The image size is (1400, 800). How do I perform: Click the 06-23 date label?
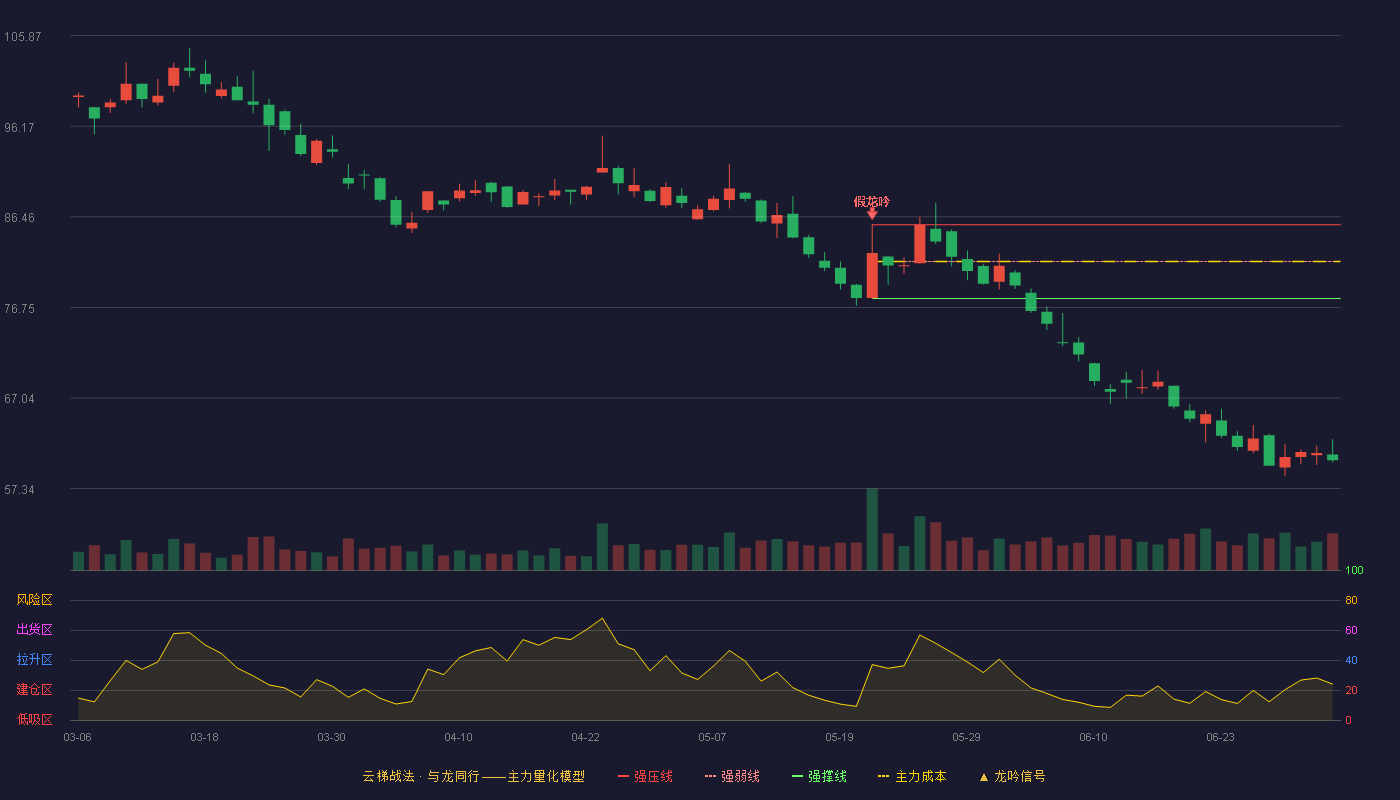tap(1220, 737)
